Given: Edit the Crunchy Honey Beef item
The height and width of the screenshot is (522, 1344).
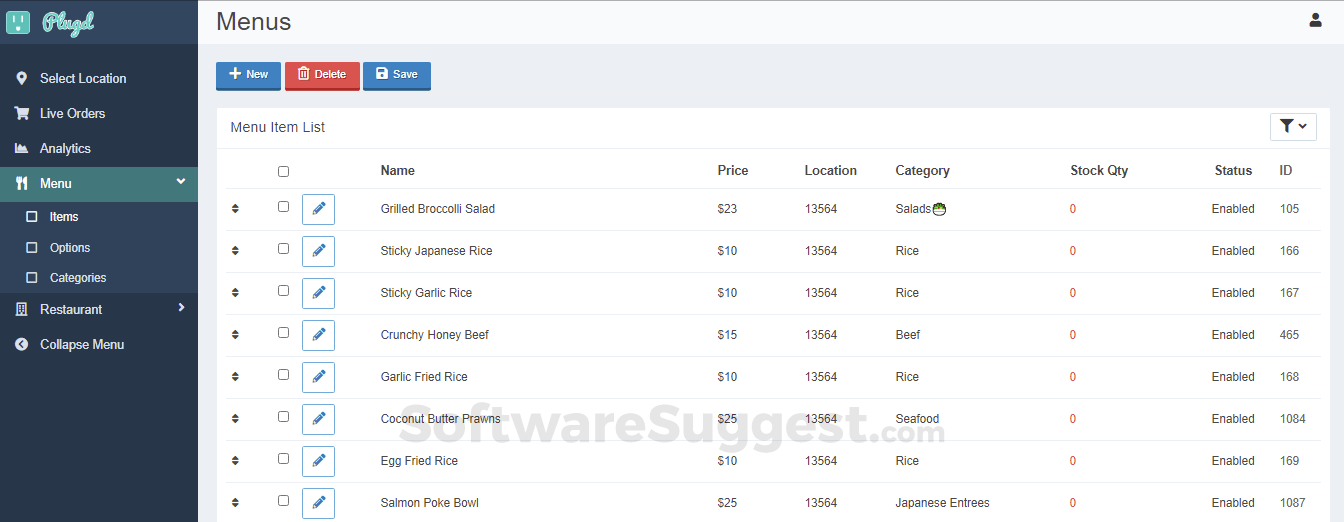Looking at the screenshot, I should pos(318,335).
